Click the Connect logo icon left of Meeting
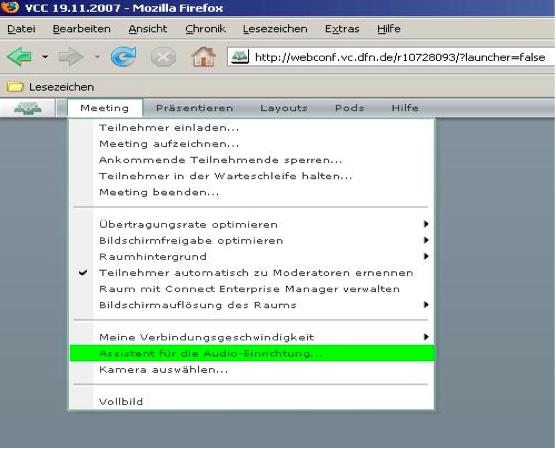 click(x=28, y=108)
